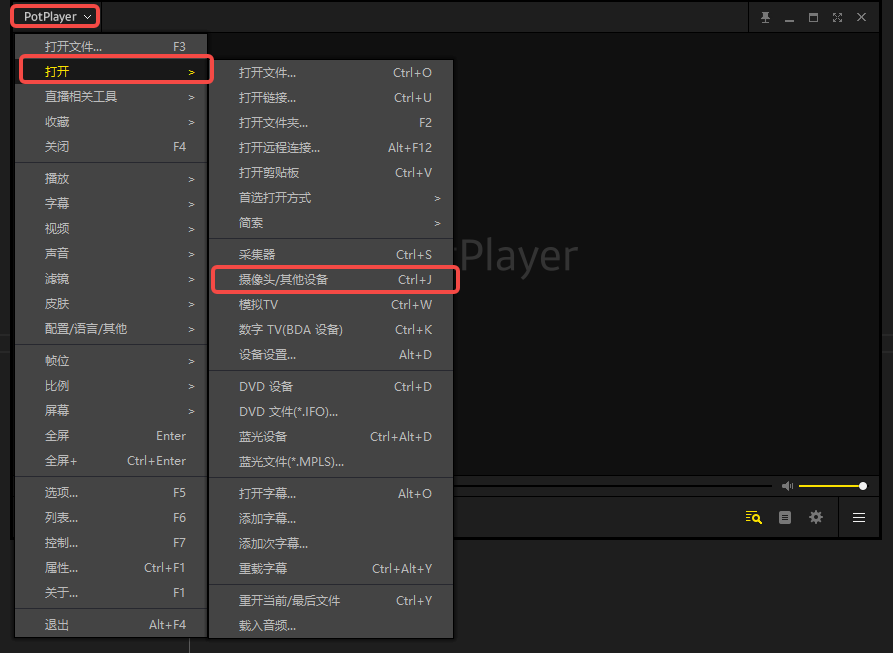Choose 载入音频... at the submenu bottom
This screenshot has height=653, width=893.
pos(330,626)
